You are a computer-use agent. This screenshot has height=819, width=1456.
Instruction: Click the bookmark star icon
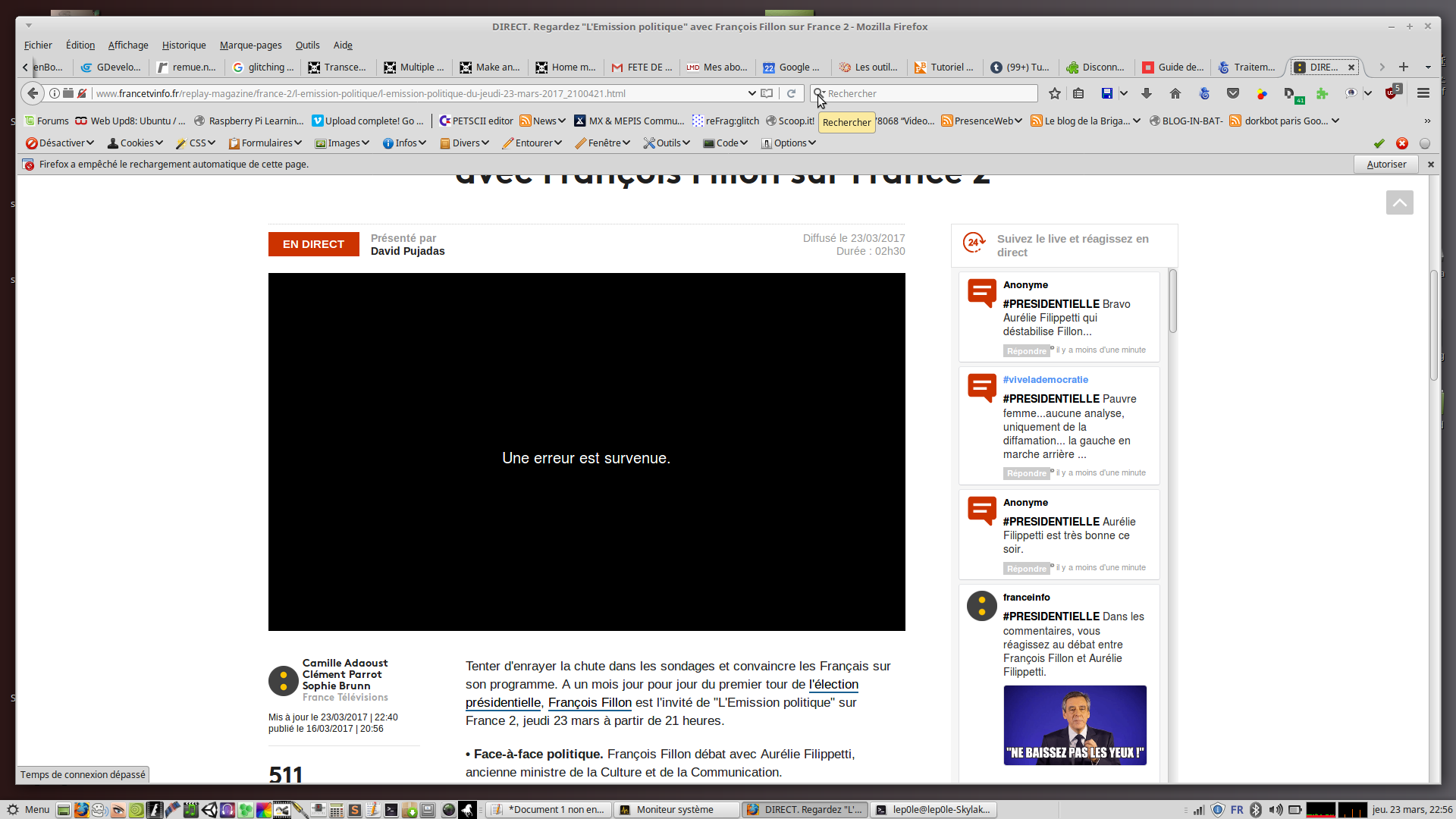(x=1054, y=93)
